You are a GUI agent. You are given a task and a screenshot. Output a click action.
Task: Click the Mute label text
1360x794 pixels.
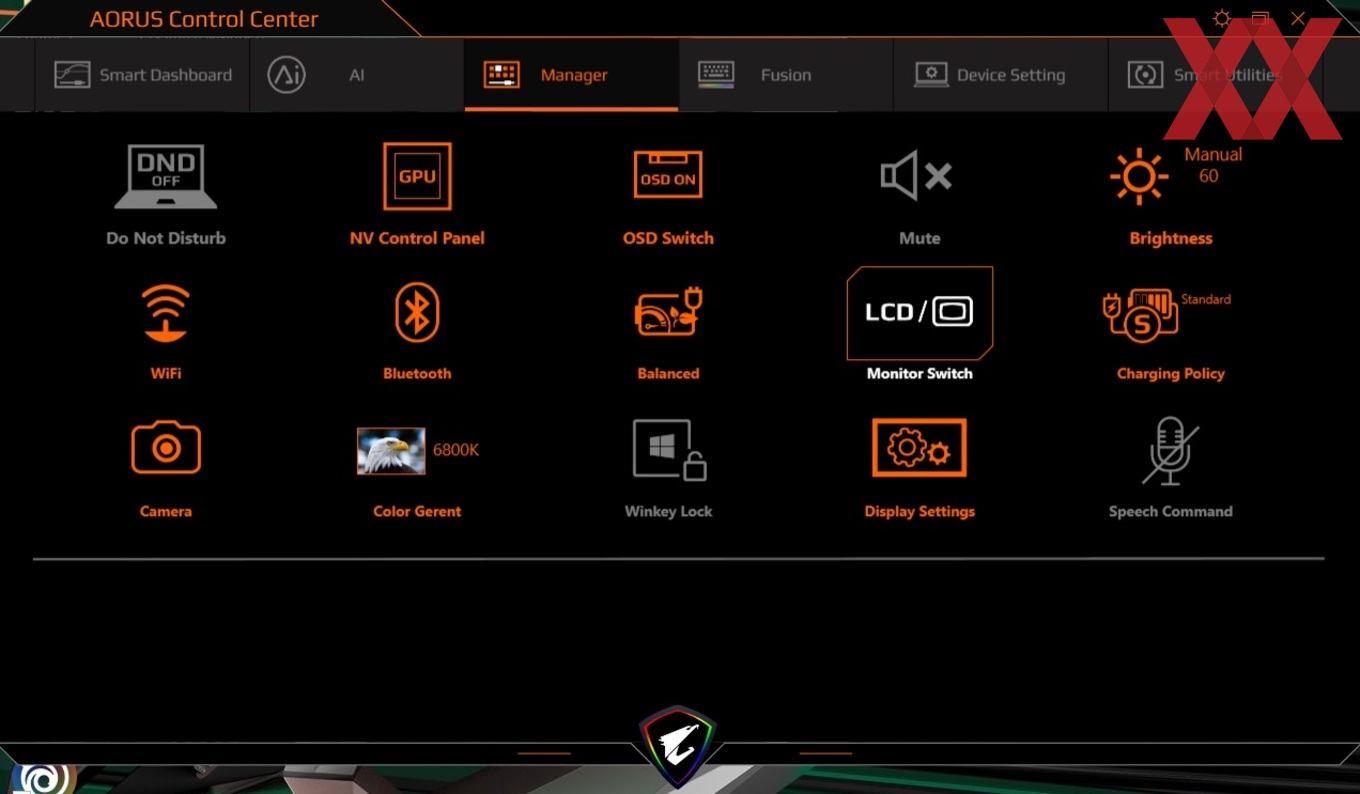click(920, 238)
